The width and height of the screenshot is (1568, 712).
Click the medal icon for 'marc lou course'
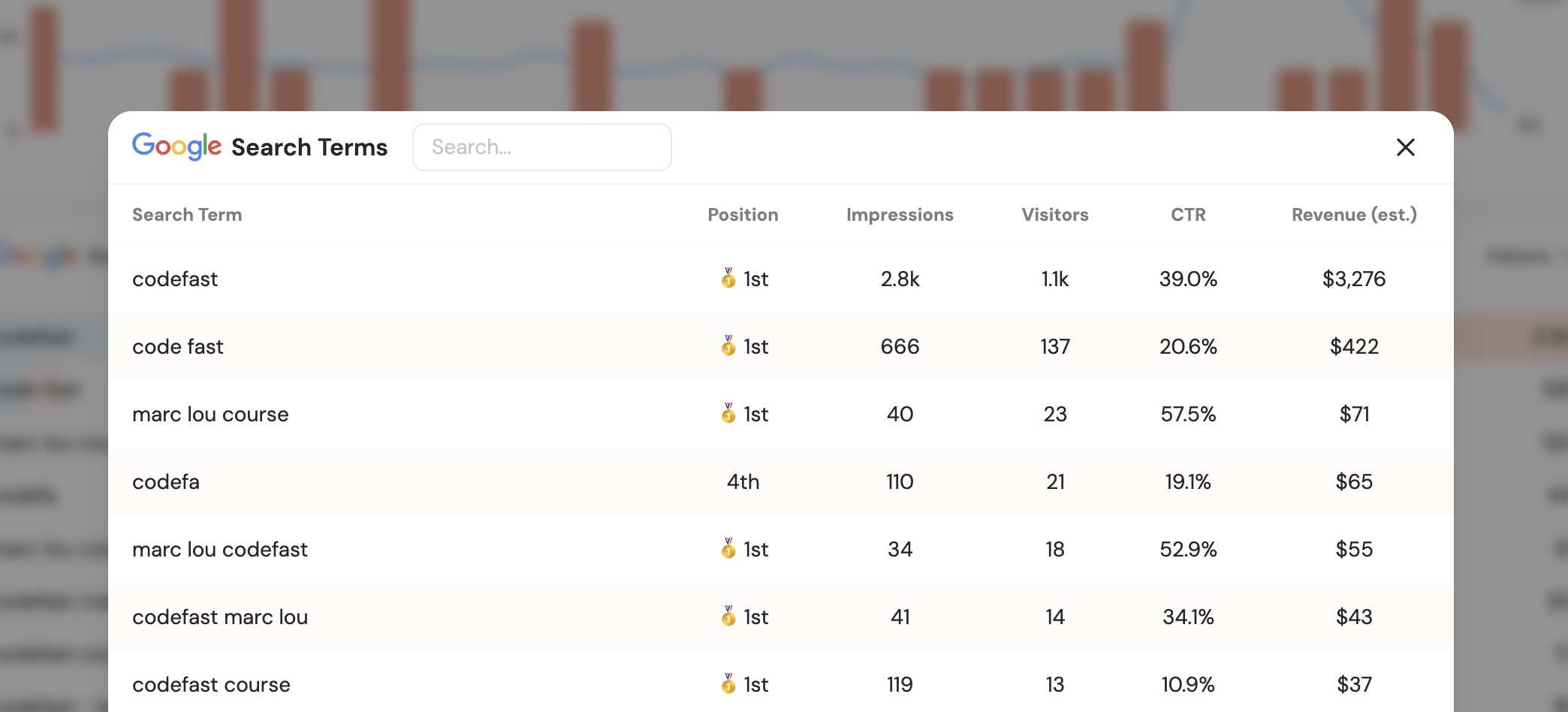(x=728, y=414)
